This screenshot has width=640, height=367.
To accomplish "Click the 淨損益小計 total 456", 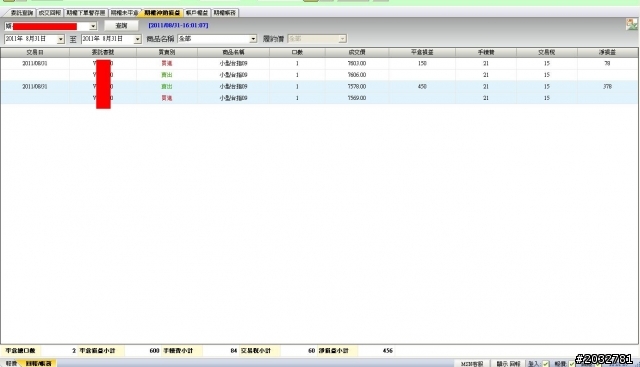I will (388, 351).
